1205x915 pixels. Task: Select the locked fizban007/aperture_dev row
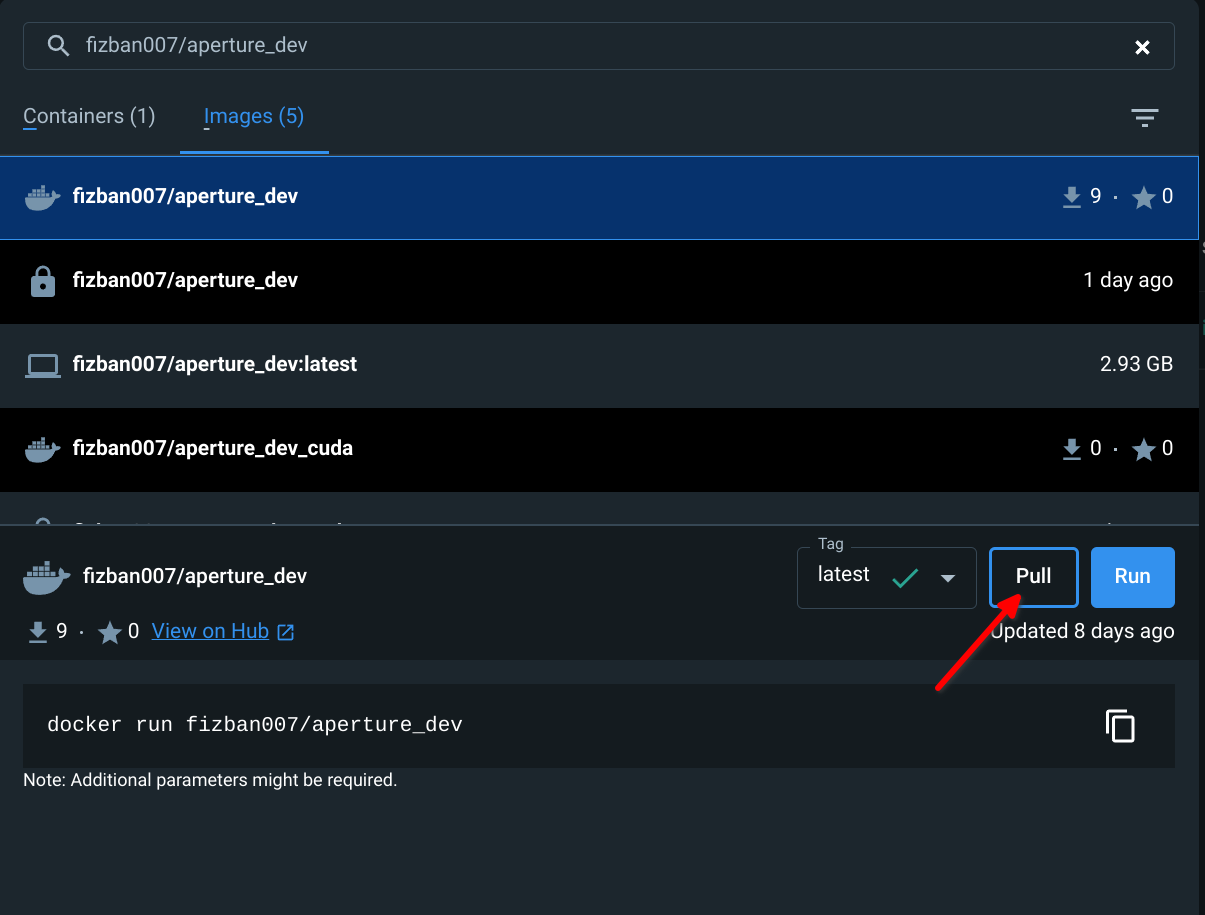pos(599,281)
